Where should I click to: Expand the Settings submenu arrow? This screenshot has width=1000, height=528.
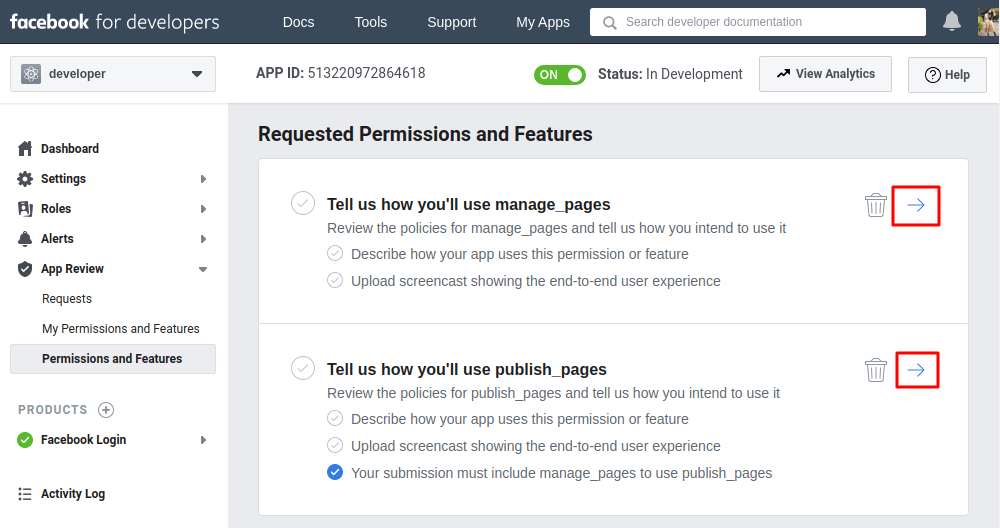[203, 179]
